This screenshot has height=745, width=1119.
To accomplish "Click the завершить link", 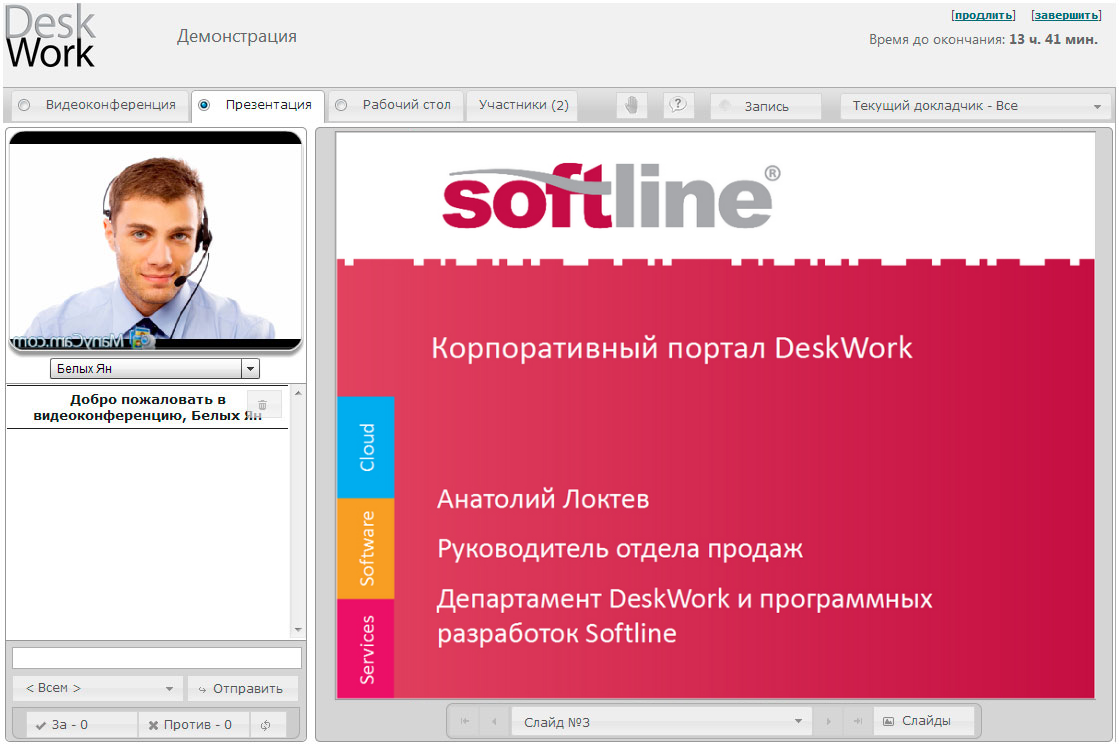I will [x=1066, y=15].
